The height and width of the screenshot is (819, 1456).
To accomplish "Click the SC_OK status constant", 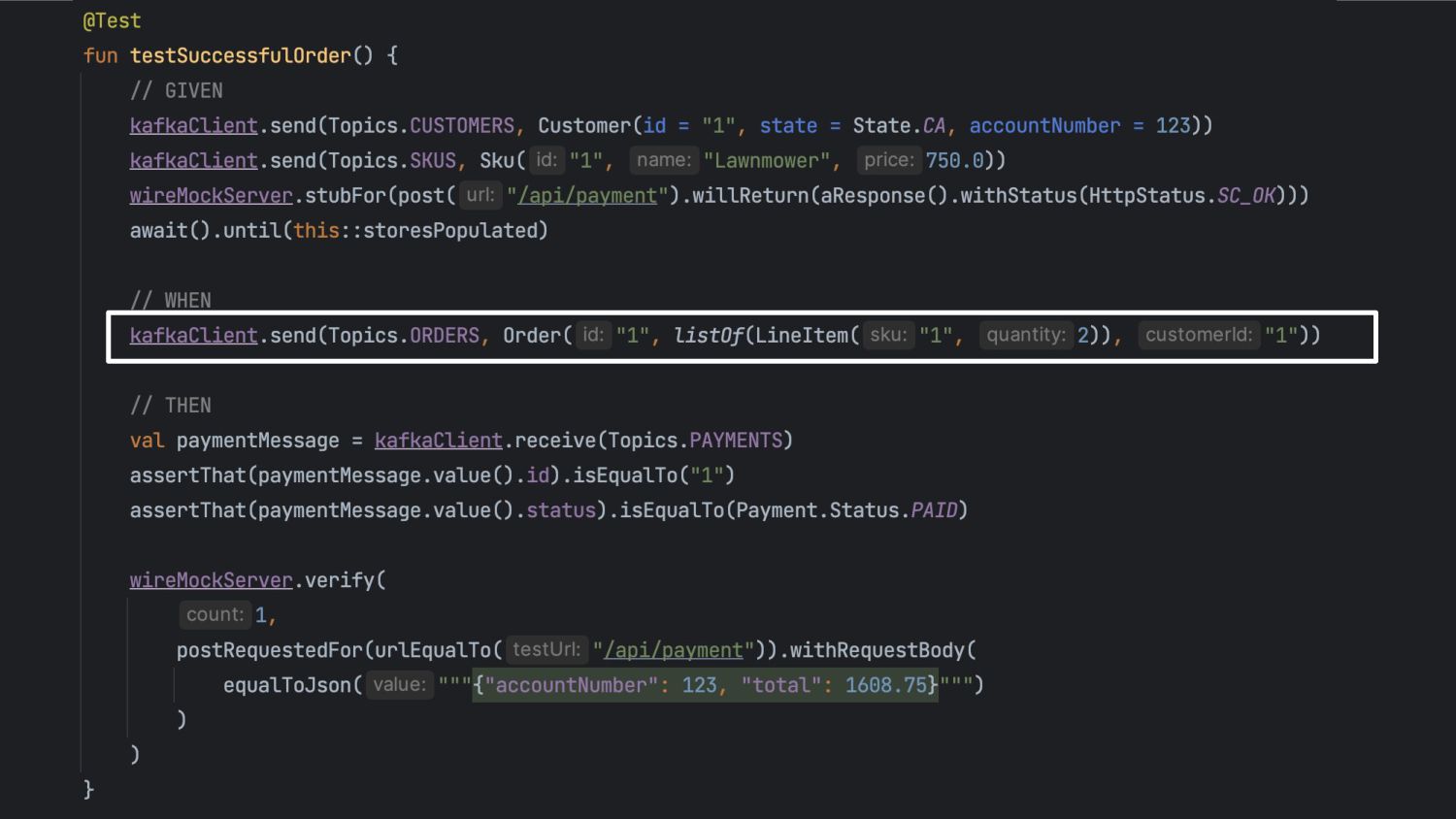I will click(1245, 195).
